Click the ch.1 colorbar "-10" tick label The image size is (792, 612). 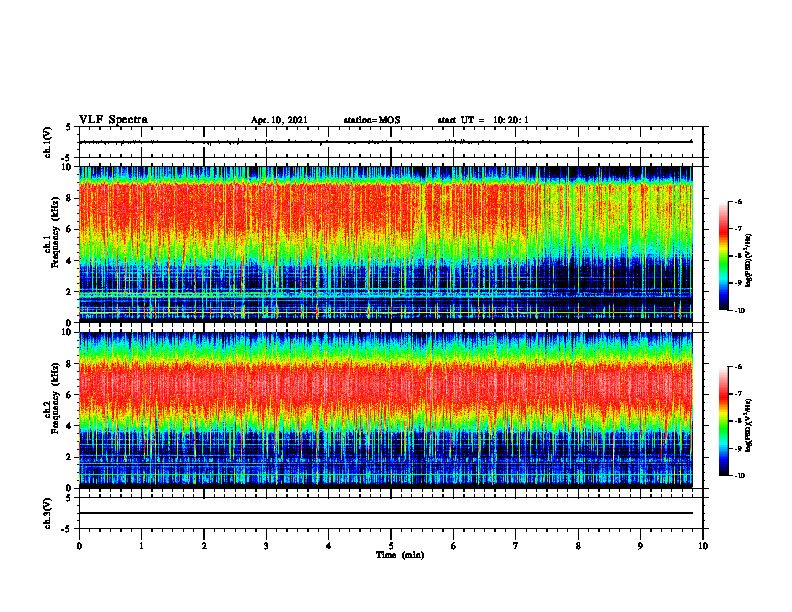[x=740, y=311]
